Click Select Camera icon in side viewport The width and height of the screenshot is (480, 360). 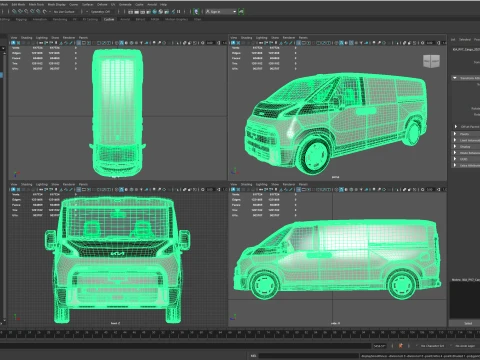(x=233, y=189)
